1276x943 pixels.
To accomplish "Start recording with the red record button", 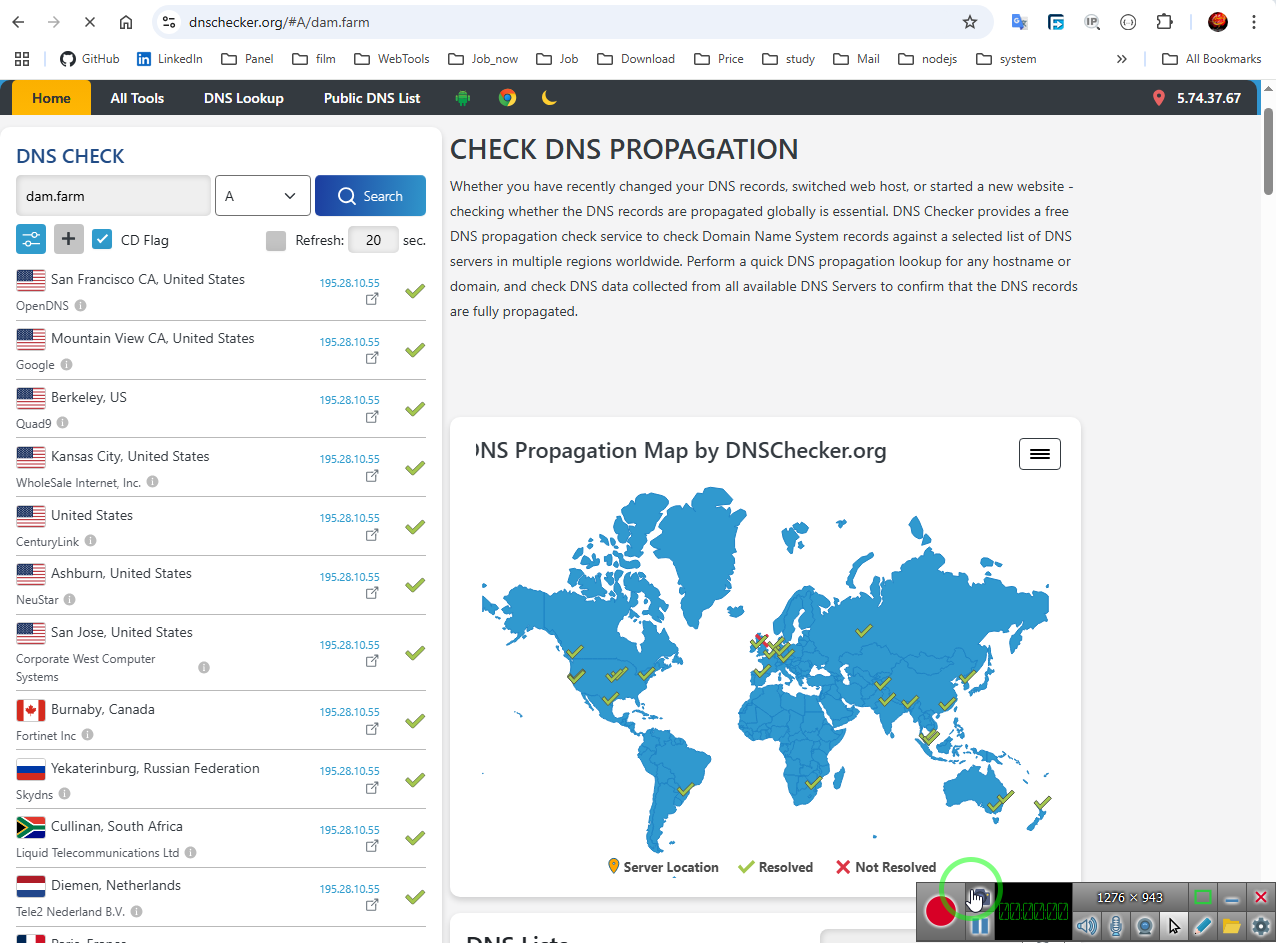I will pyautogui.click(x=941, y=912).
